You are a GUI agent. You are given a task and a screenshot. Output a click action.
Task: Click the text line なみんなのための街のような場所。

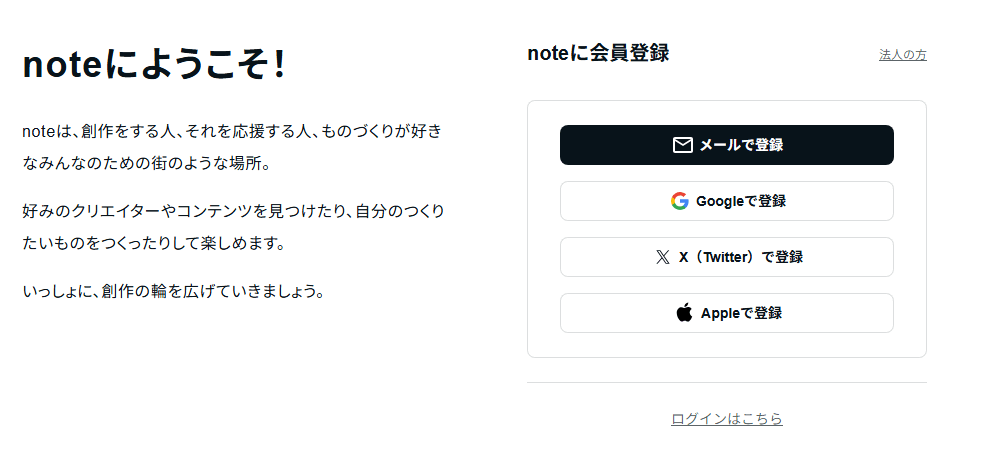146,163
